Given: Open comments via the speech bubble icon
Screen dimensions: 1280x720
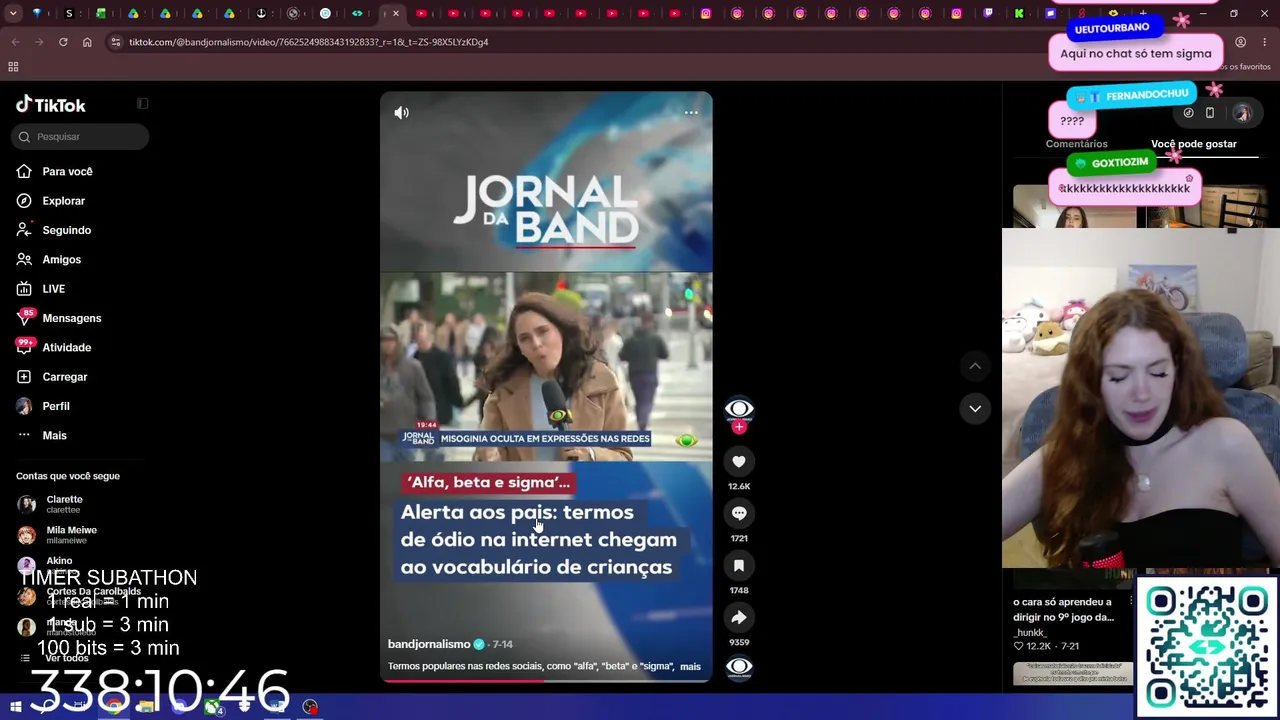Looking at the screenshot, I should 739,513.
